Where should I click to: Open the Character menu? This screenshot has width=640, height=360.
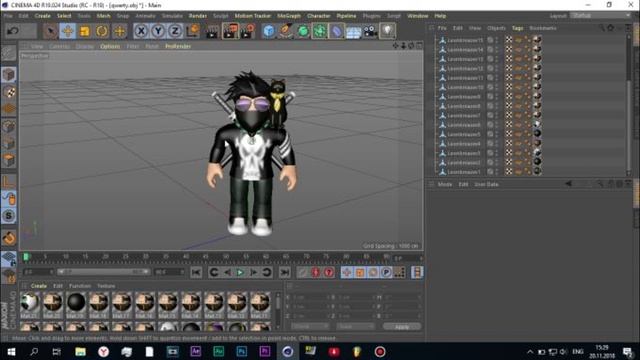coord(318,16)
